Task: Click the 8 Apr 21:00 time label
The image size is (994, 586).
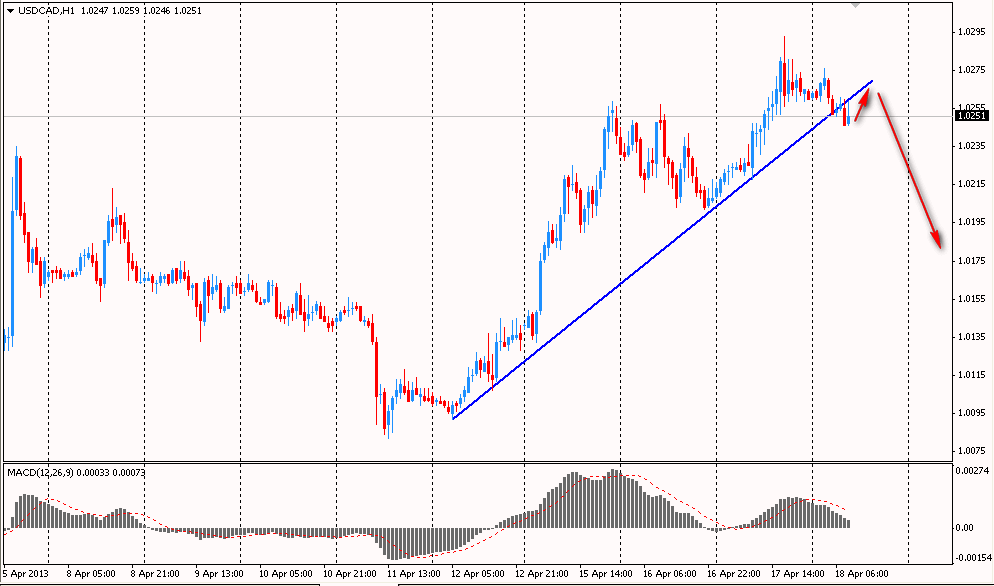Action: [155, 574]
